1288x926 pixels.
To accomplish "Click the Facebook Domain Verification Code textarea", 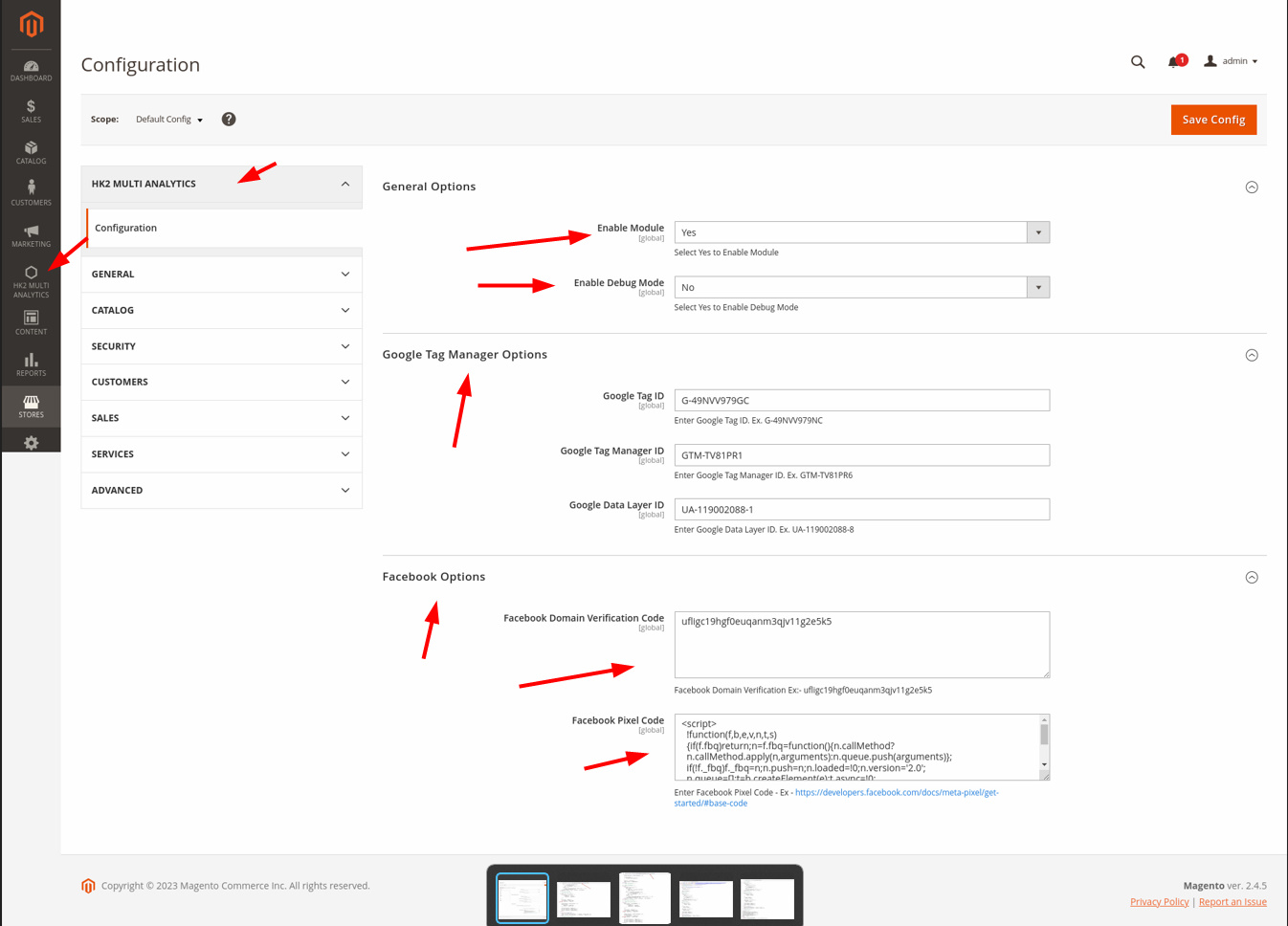I will (x=861, y=645).
